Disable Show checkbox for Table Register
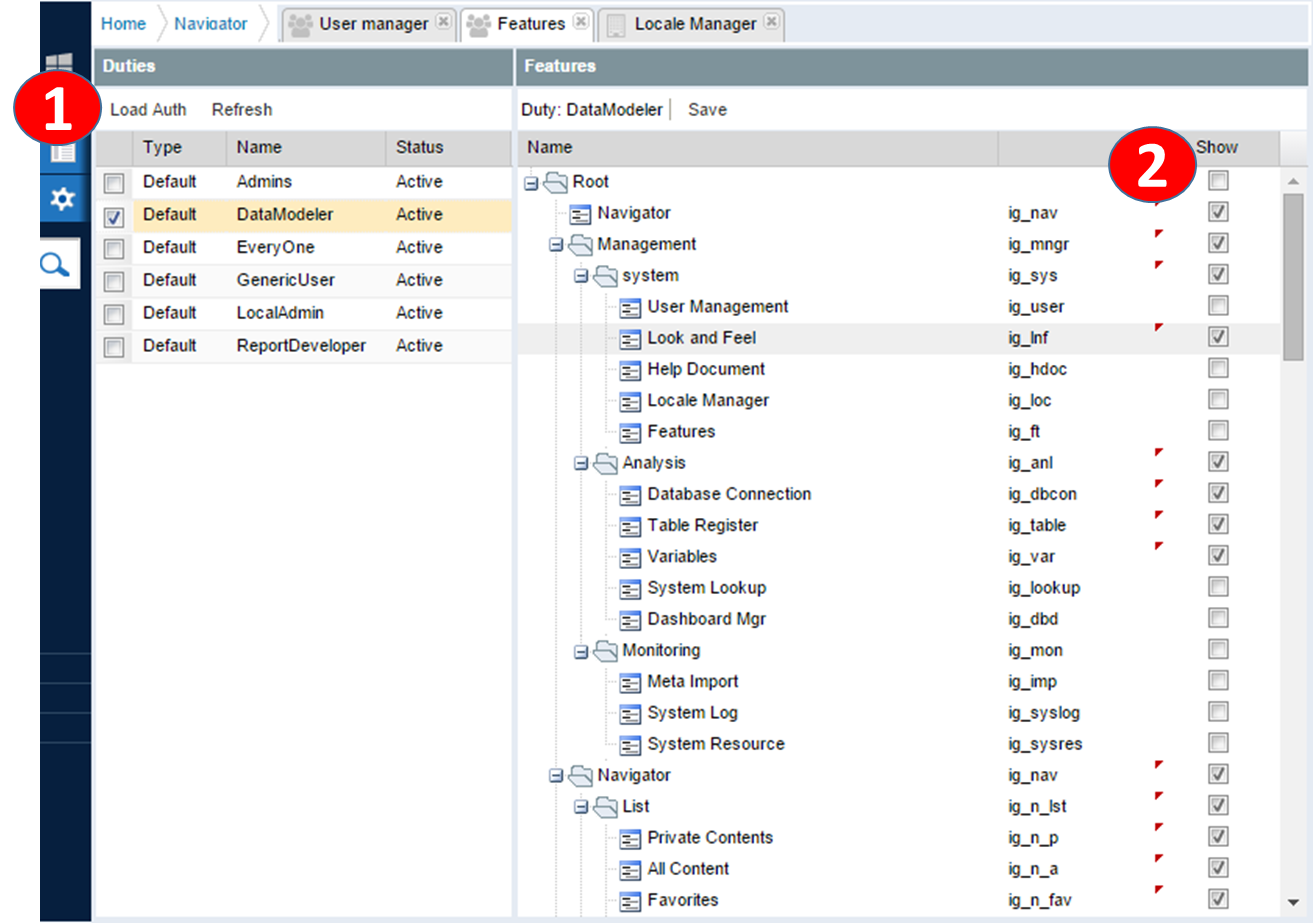1313x923 pixels. point(1217,525)
